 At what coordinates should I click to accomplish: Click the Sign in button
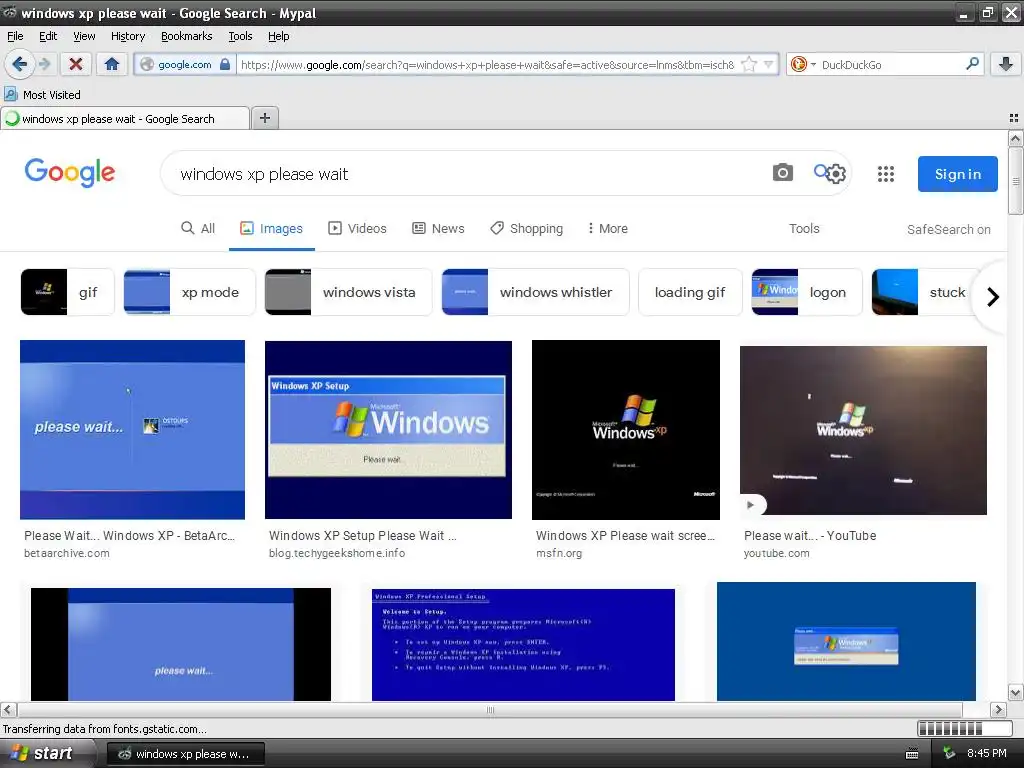957,174
